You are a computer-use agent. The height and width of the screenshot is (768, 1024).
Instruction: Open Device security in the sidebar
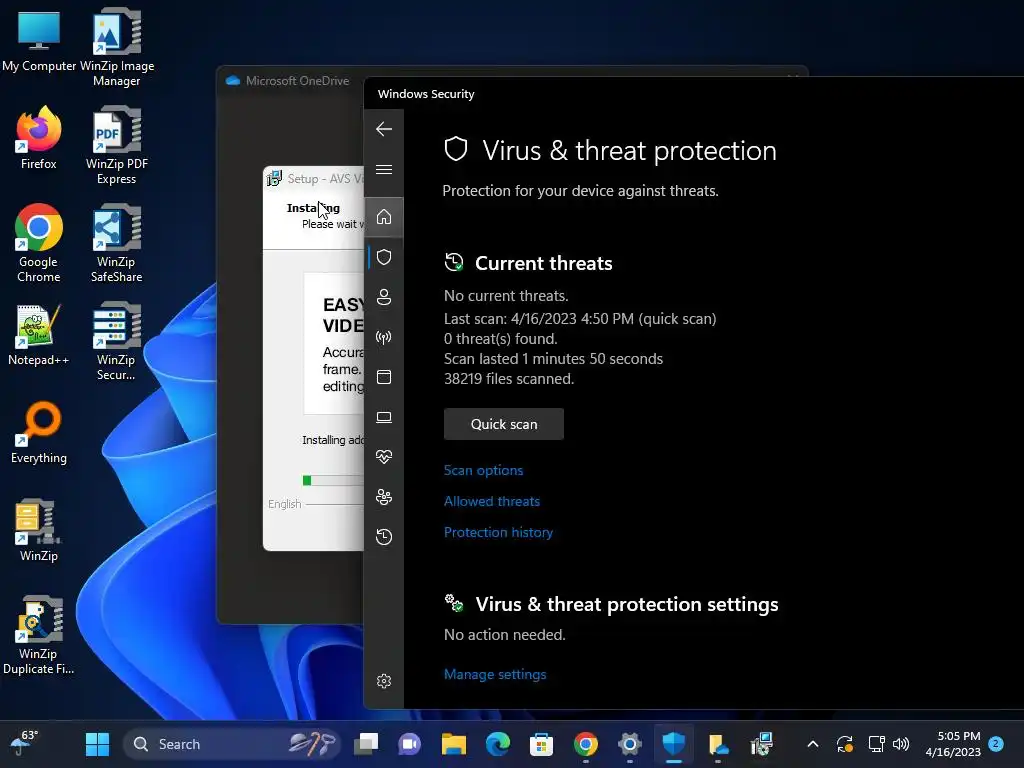(384, 417)
